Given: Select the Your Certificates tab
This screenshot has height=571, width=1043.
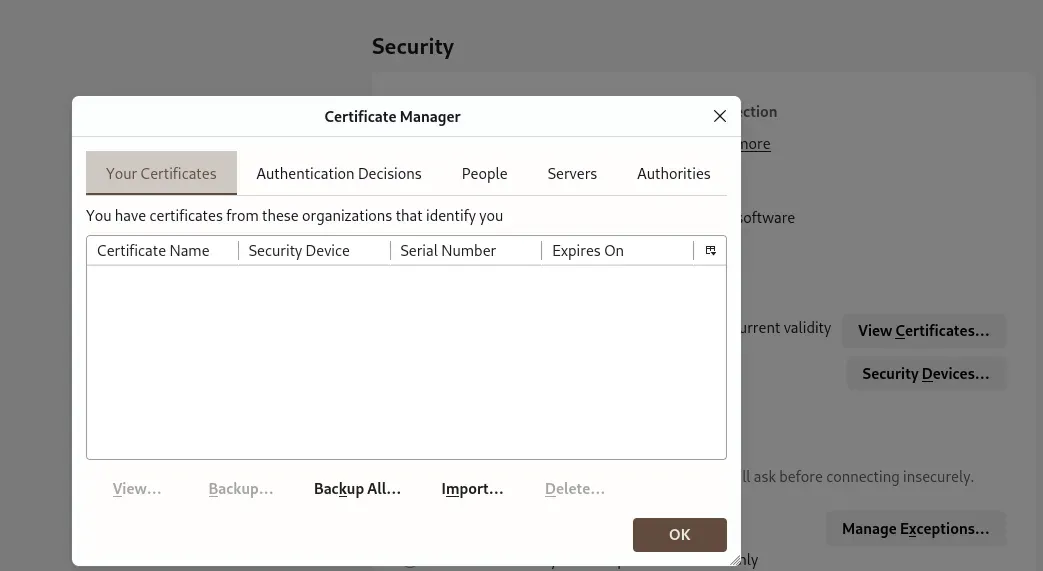Looking at the screenshot, I should pos(161,173).
